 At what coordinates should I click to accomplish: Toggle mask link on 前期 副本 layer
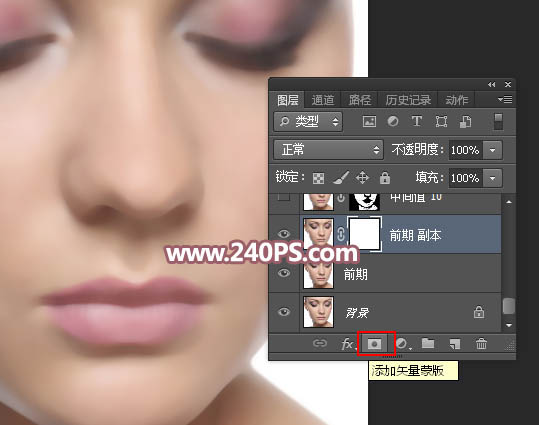click(341, 234)
